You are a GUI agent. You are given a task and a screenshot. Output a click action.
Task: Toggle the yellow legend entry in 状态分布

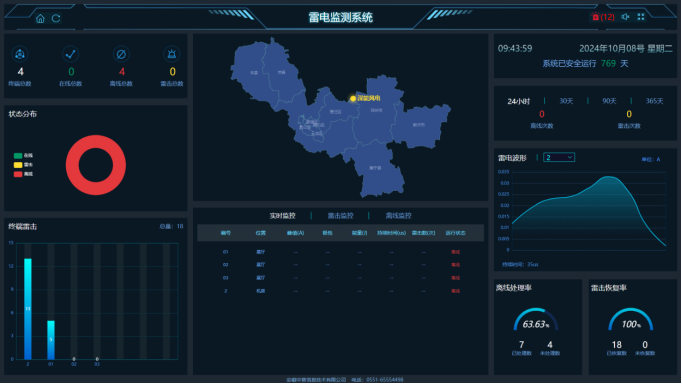(x=23, y=165)
